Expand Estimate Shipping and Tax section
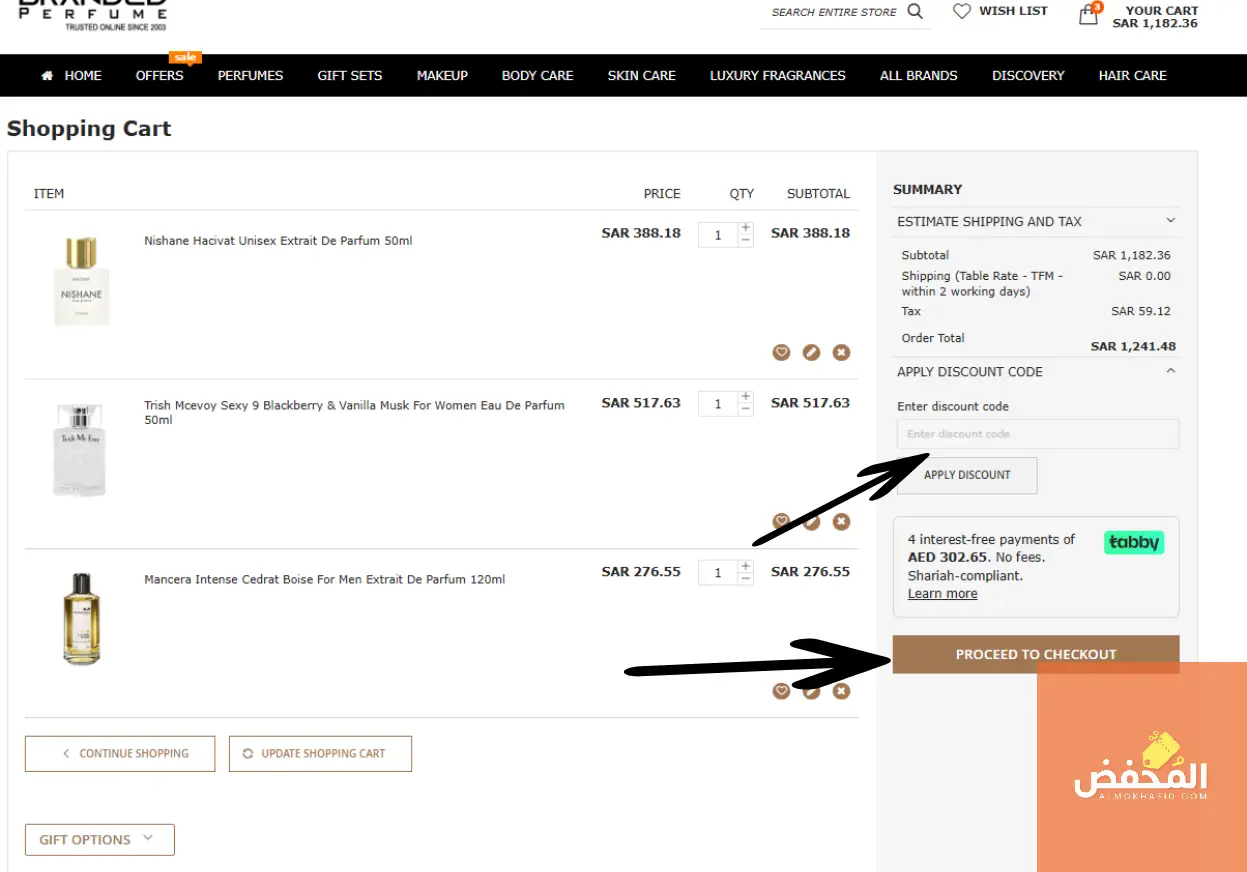The height and width of the screenshot is (872, 1247). point(1036,221)
